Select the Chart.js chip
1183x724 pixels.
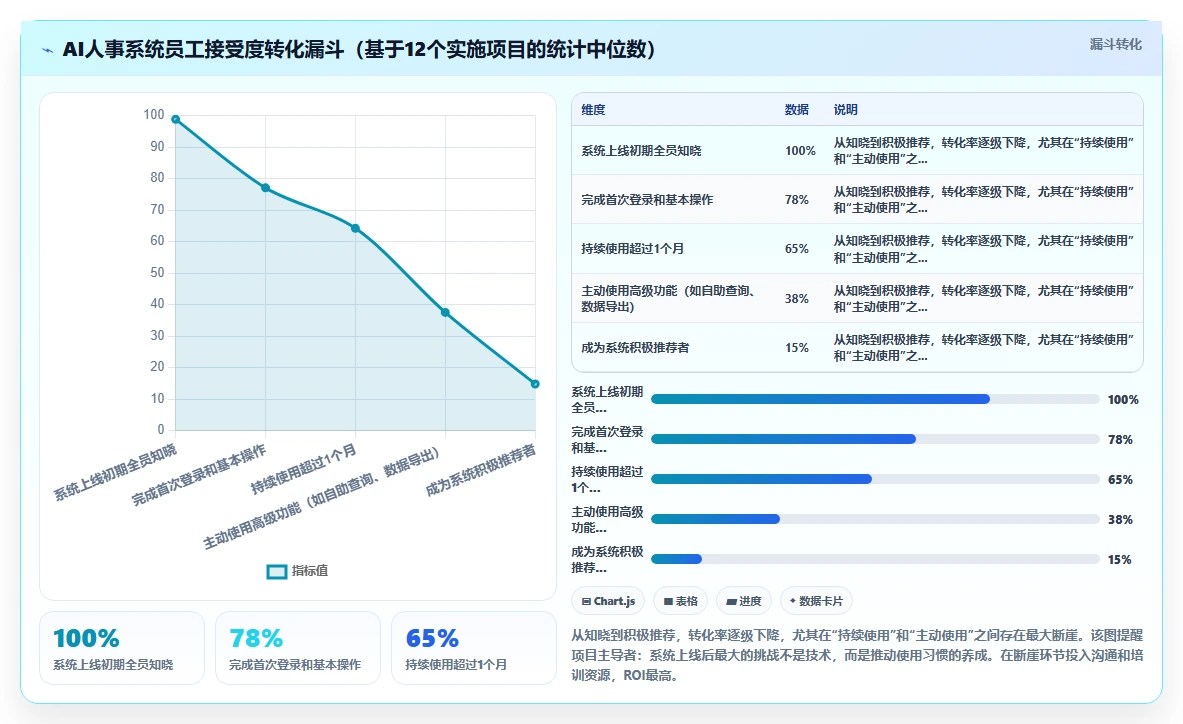point(608,601)
